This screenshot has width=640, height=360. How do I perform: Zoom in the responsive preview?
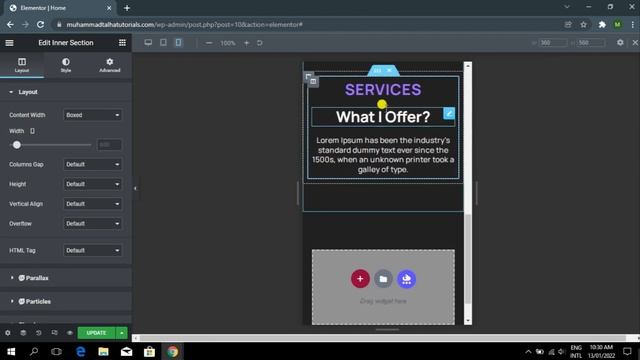pyautogui.click(x=247, y=43)
